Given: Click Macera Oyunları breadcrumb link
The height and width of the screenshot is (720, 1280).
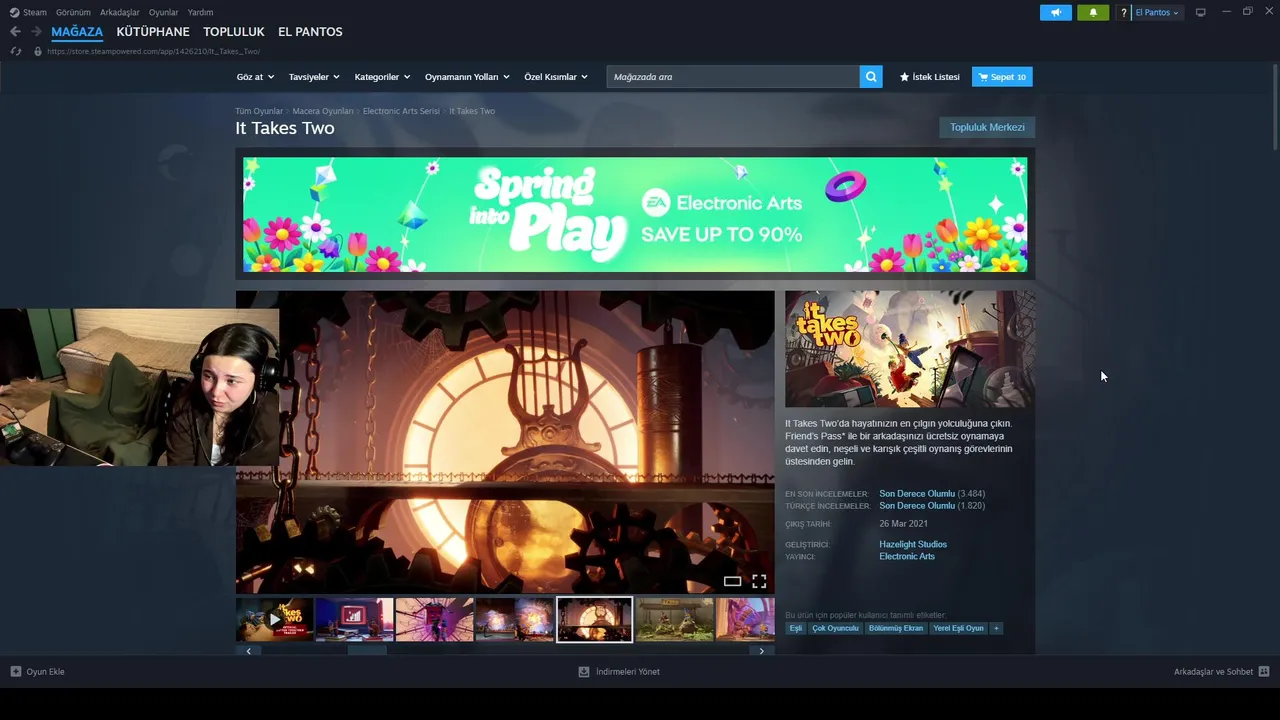Looking at the screenshot, I should (x=323, y=111).
